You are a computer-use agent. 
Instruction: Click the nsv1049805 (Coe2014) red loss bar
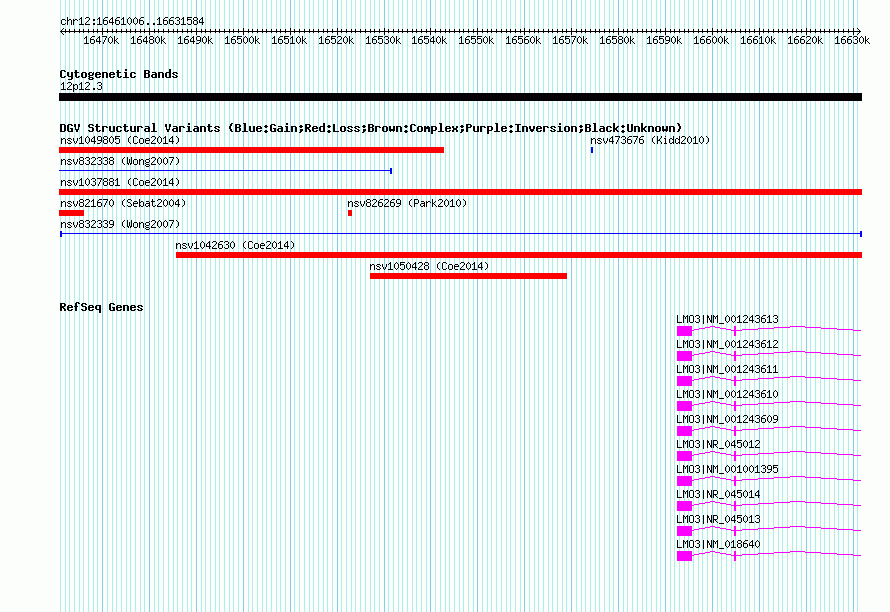coord(251,150)
